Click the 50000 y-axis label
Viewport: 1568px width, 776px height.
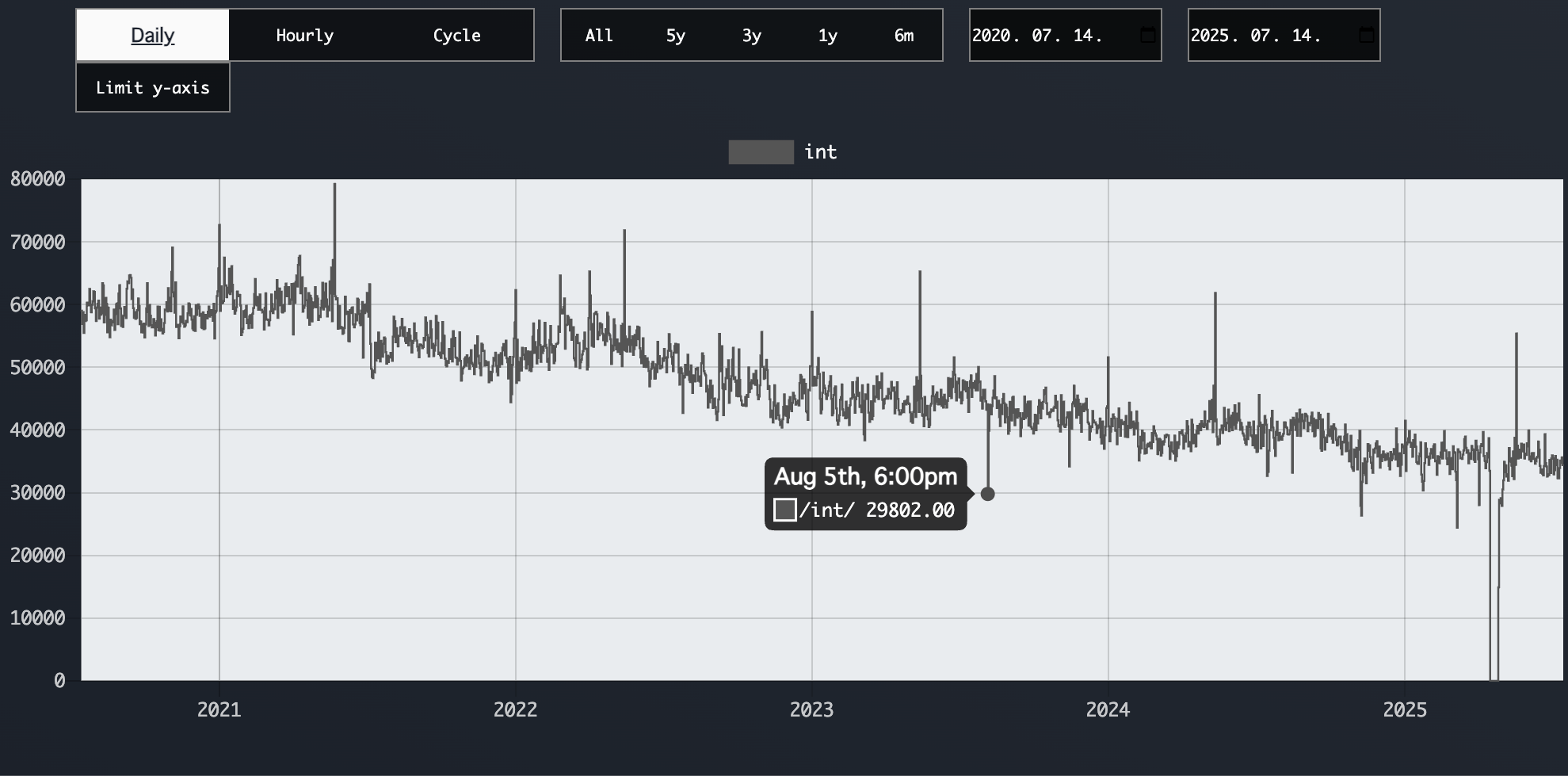pos(37,367)
